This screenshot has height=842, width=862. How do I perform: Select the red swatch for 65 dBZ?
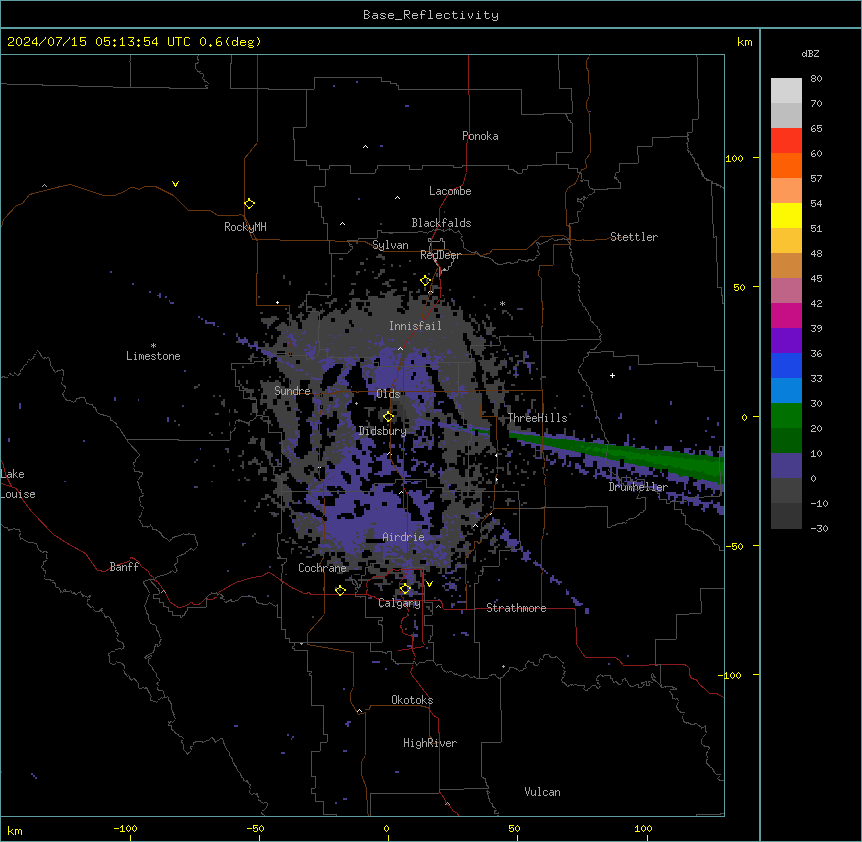tap(786, 140)
